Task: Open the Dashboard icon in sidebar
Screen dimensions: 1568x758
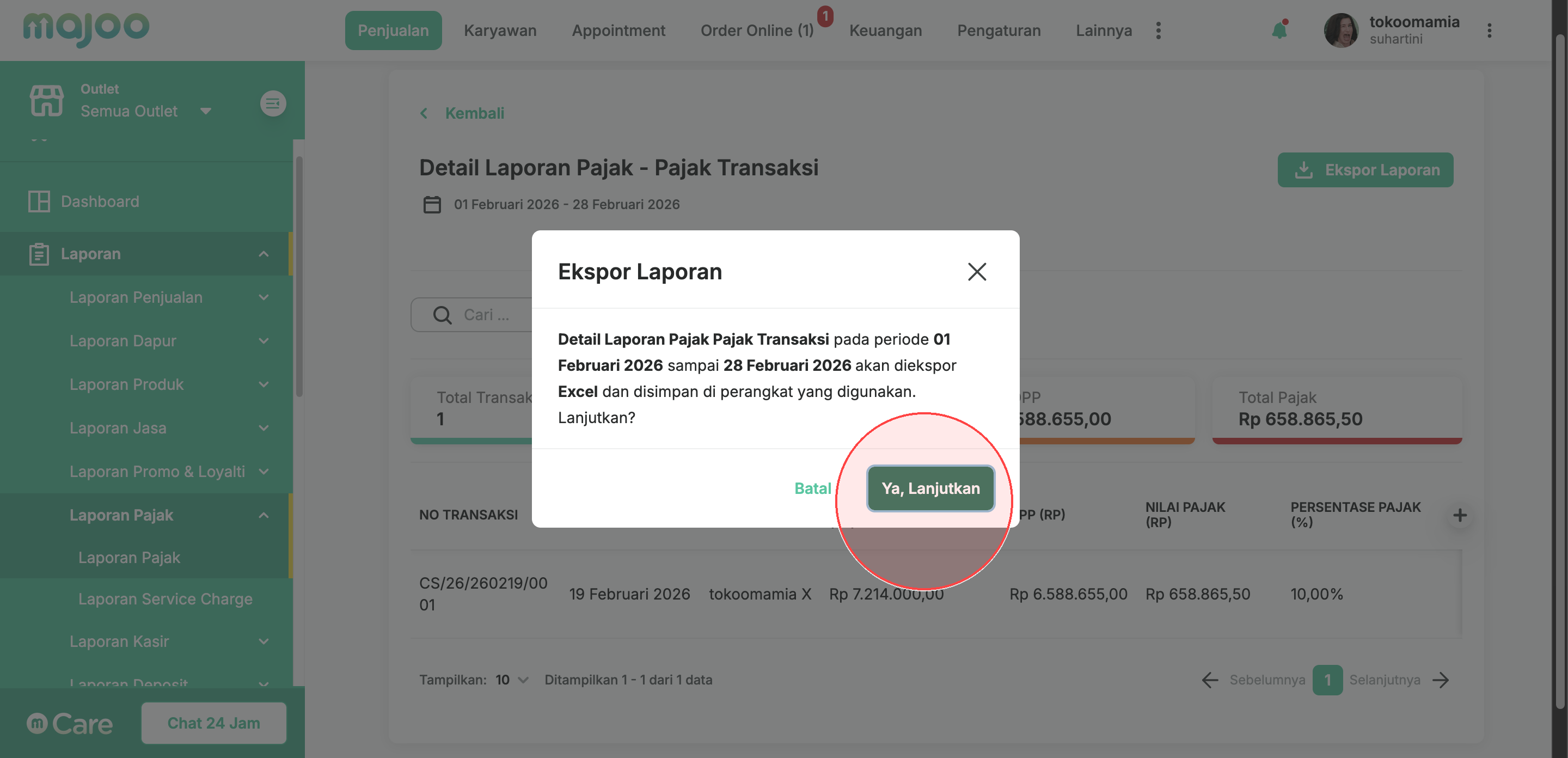Action: click(x=39, y=201)
